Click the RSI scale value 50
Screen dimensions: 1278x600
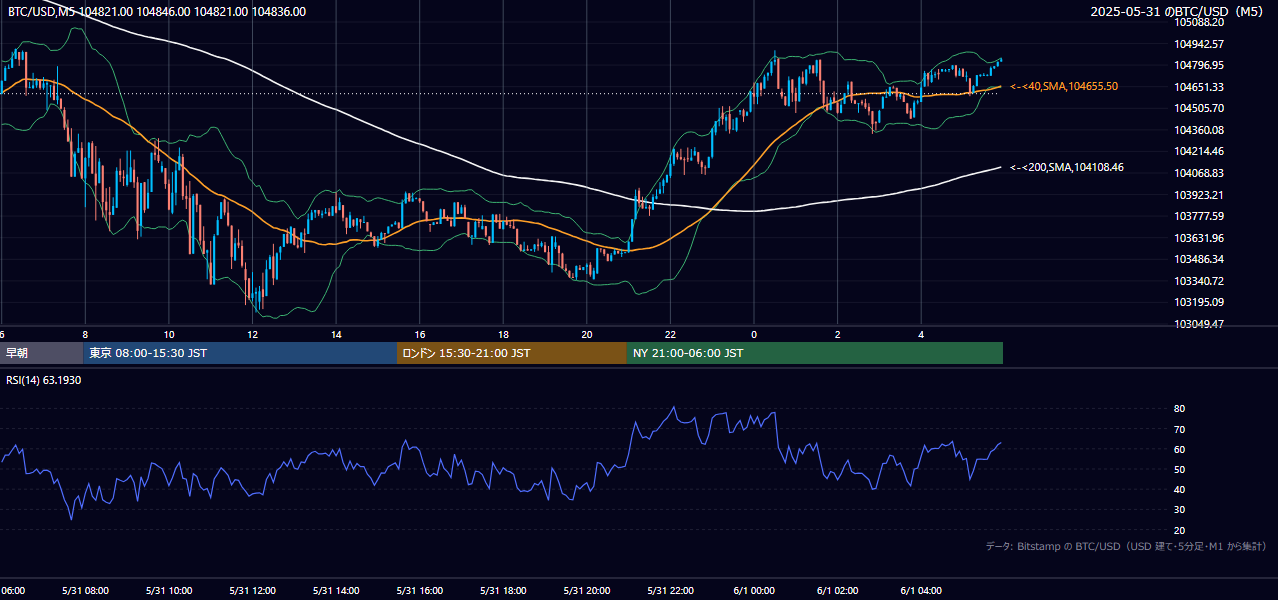pos(1179,469)
